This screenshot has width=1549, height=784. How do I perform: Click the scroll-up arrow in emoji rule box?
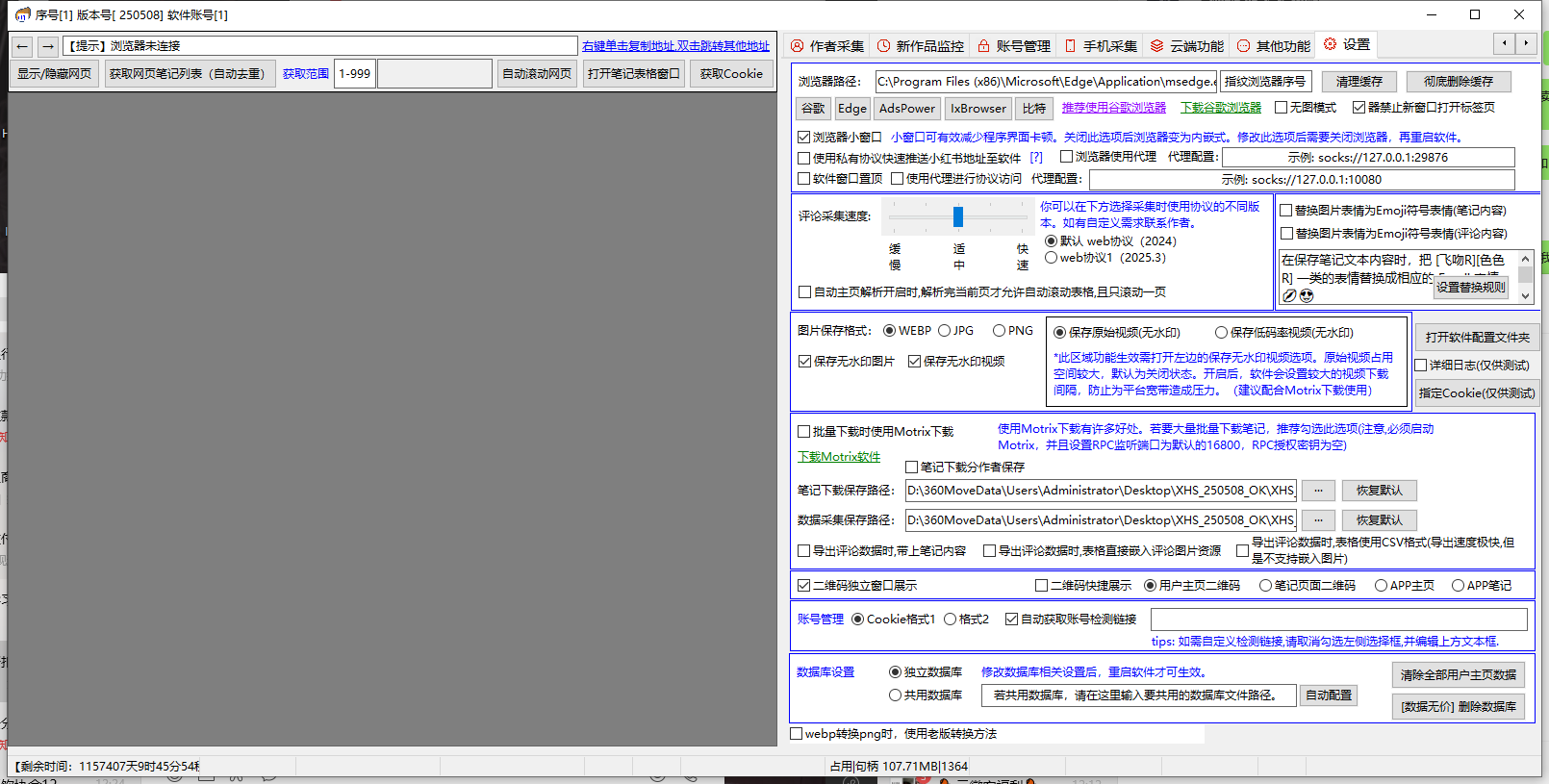[1525, 259]
